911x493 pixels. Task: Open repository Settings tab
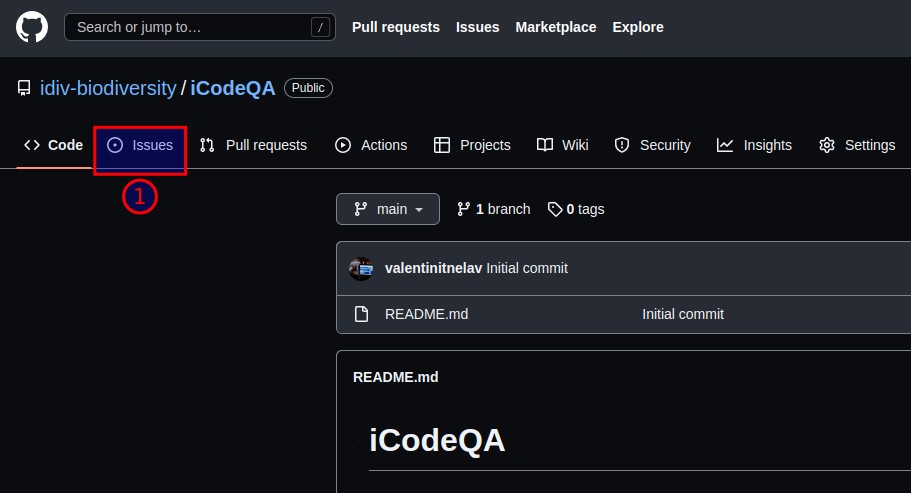coord(857,145)
